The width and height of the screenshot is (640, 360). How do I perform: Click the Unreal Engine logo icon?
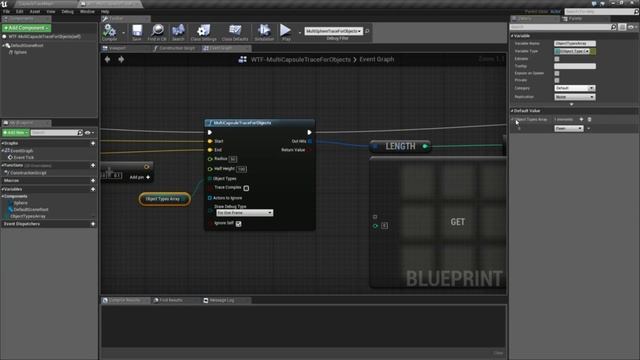tap(4, 4)
